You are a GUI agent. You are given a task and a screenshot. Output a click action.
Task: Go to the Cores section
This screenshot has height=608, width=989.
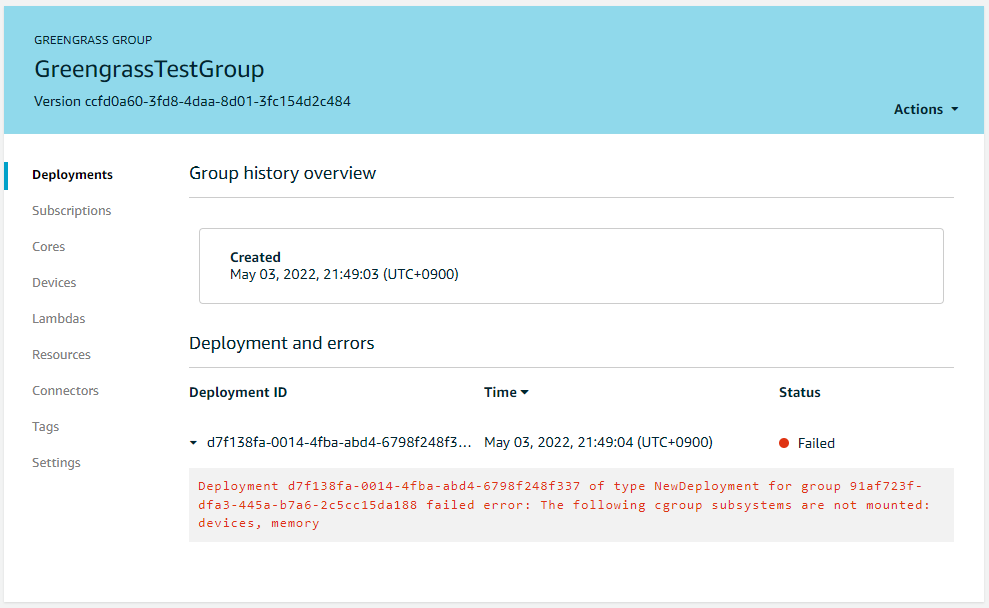coord(49,247)
